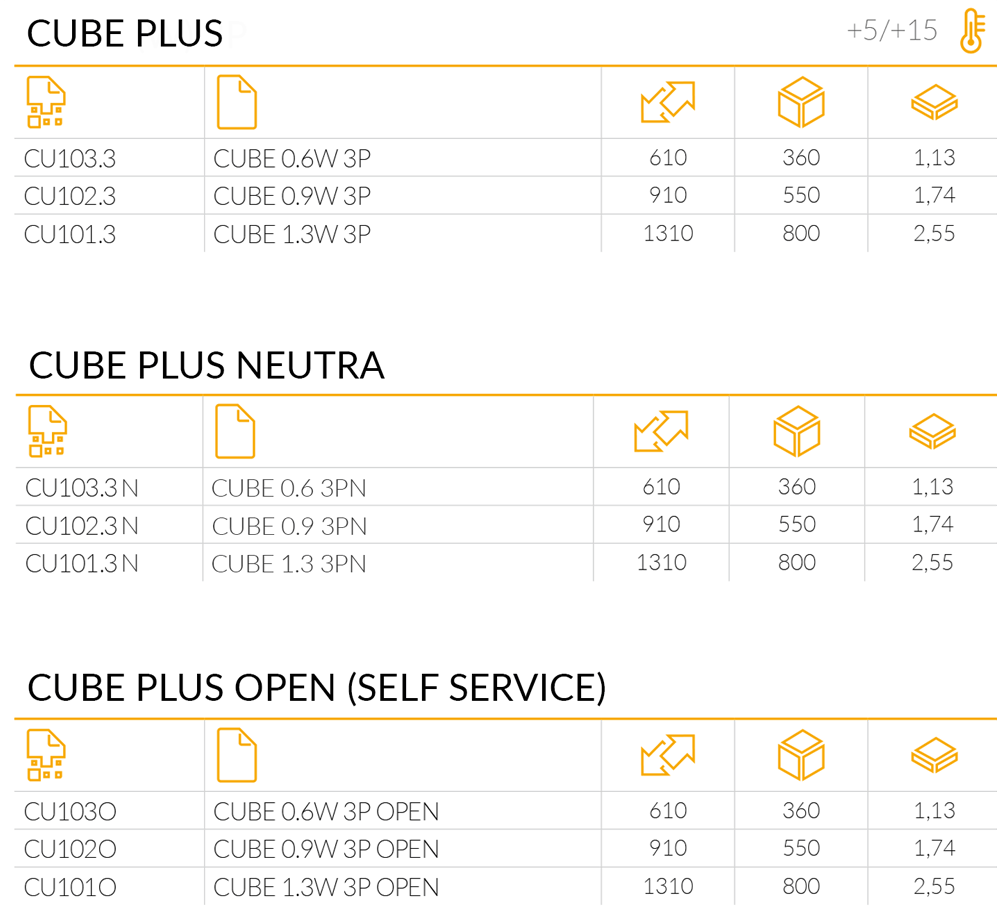Select the CU103.3 product code
1000x924 pixels.
coord(70,158)
